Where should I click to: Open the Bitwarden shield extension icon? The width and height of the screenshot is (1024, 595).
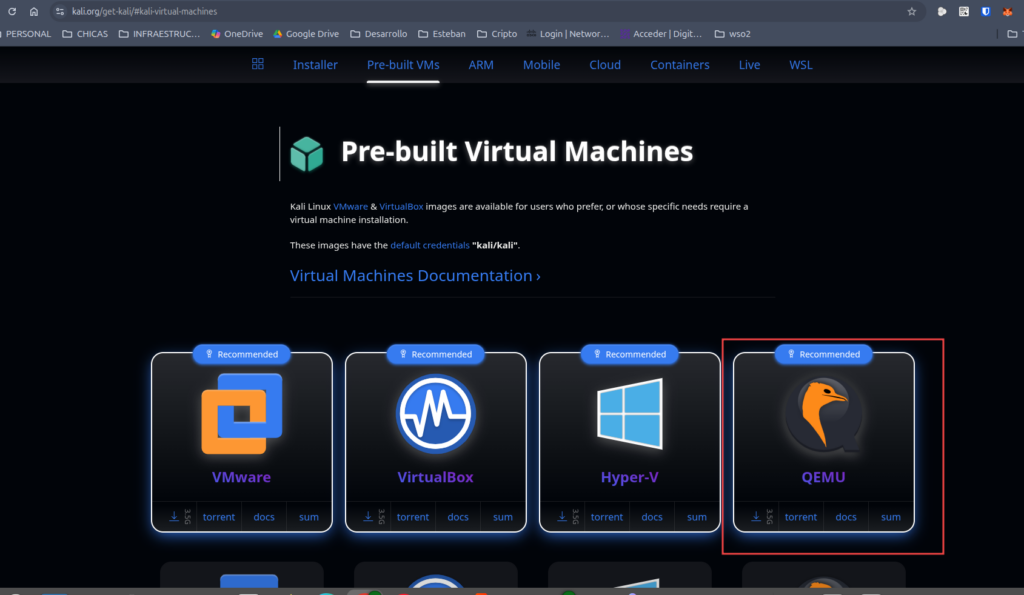point(985,11)
